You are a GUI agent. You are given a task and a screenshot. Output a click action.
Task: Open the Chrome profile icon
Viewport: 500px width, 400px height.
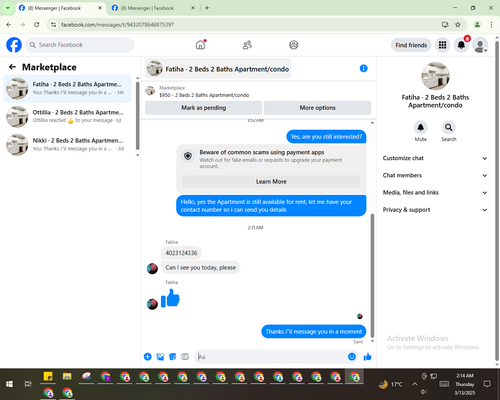coord(477,25)
